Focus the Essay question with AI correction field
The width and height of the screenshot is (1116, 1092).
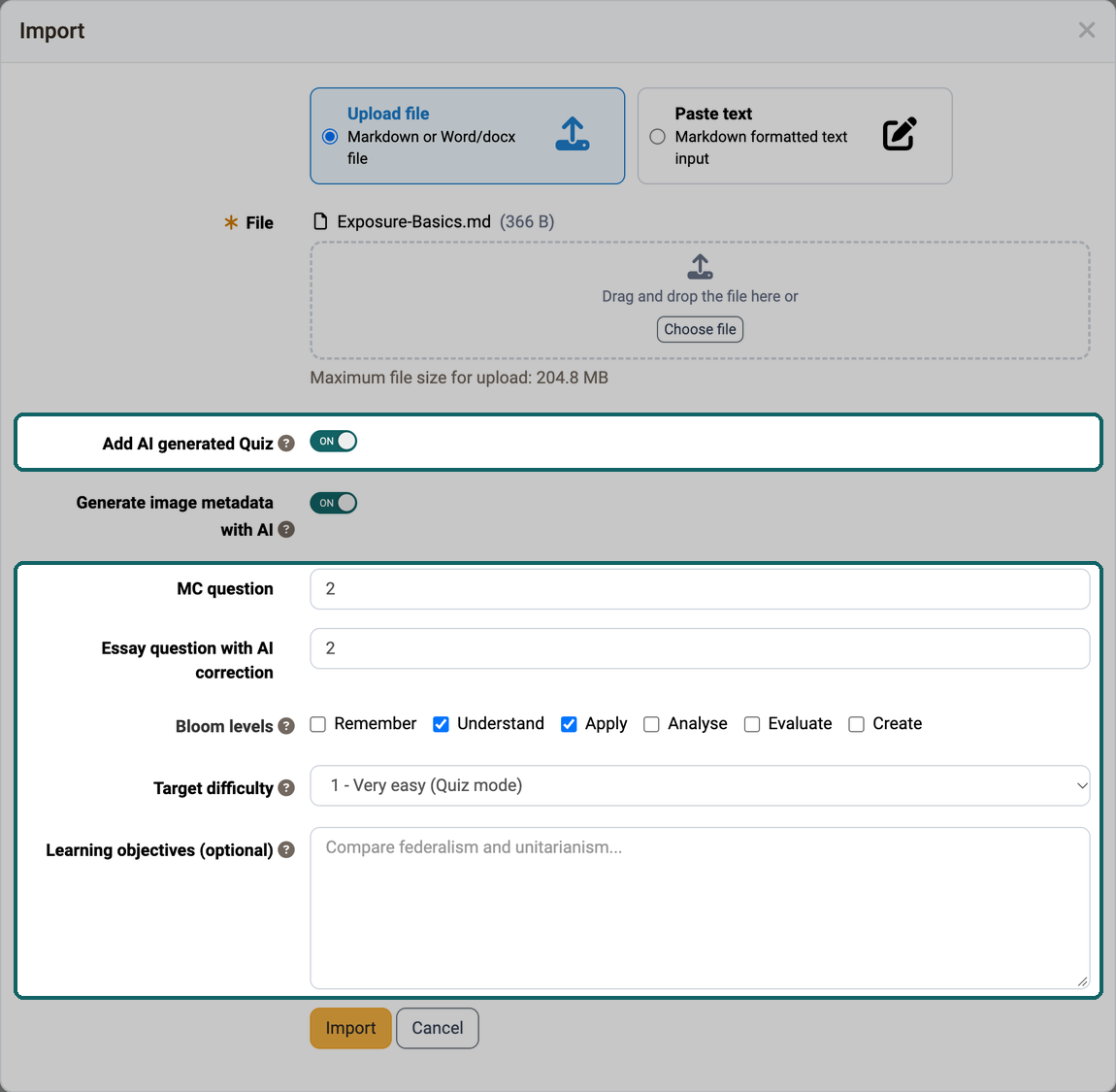pos(700,648)
